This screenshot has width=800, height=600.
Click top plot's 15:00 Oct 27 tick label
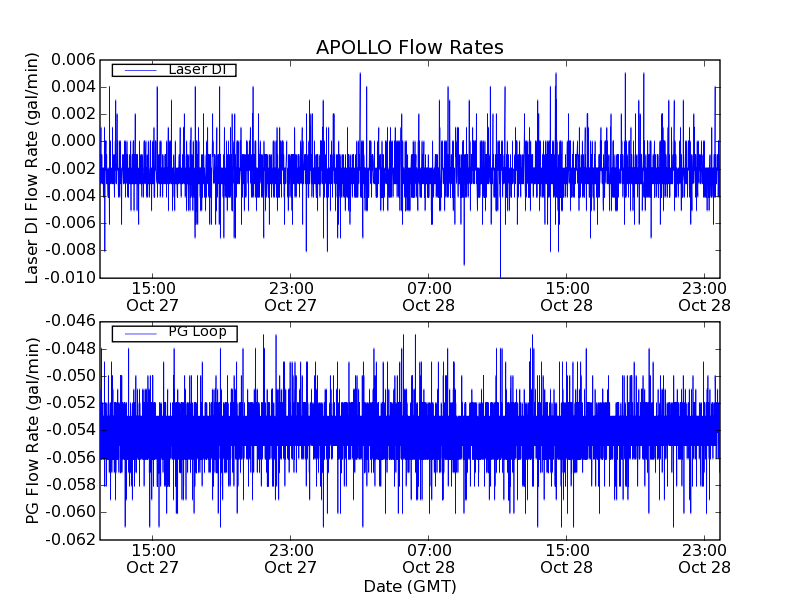click(x=153, y=297)
